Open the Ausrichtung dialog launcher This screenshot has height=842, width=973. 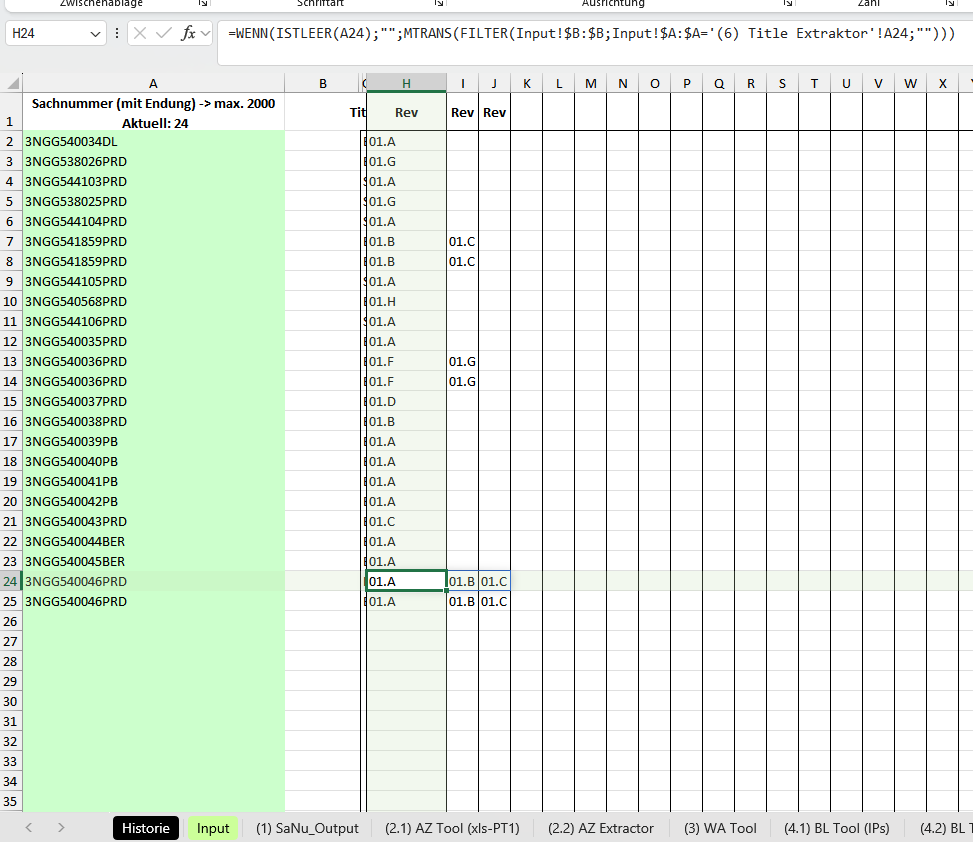(787, 3)
